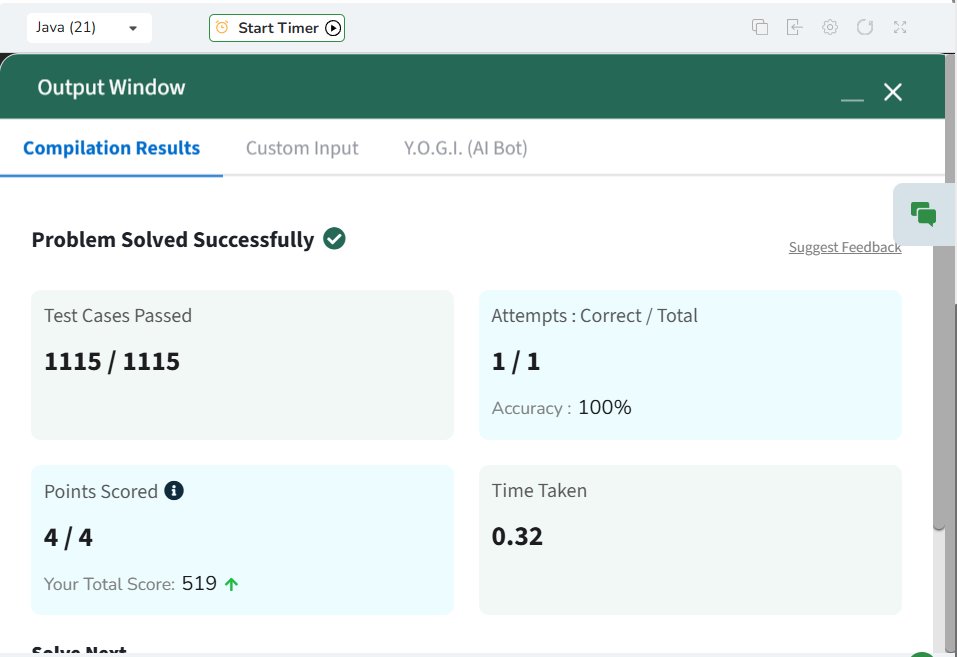Screen dimensions: 957x657
Task: Click the "1 / 1" attempts value
Action: pos(516,361)
